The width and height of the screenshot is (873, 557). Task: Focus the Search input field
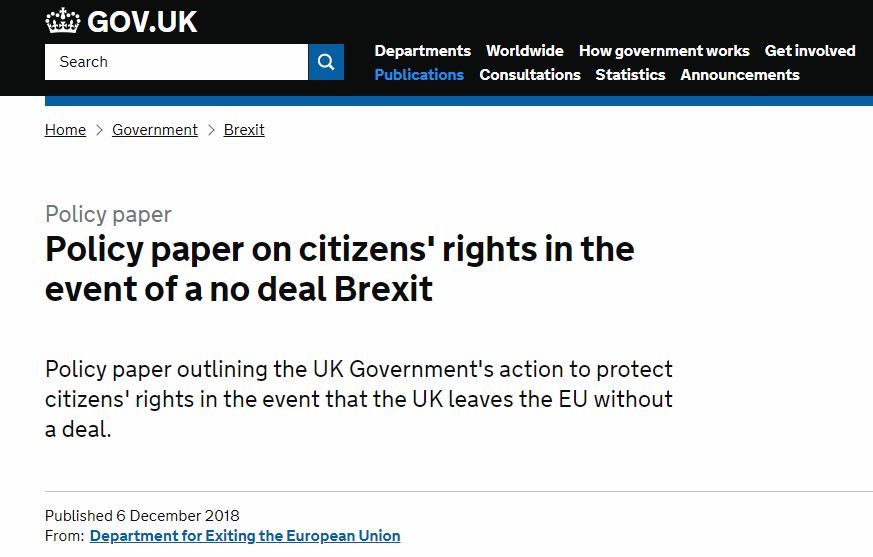tap(176, 62)
